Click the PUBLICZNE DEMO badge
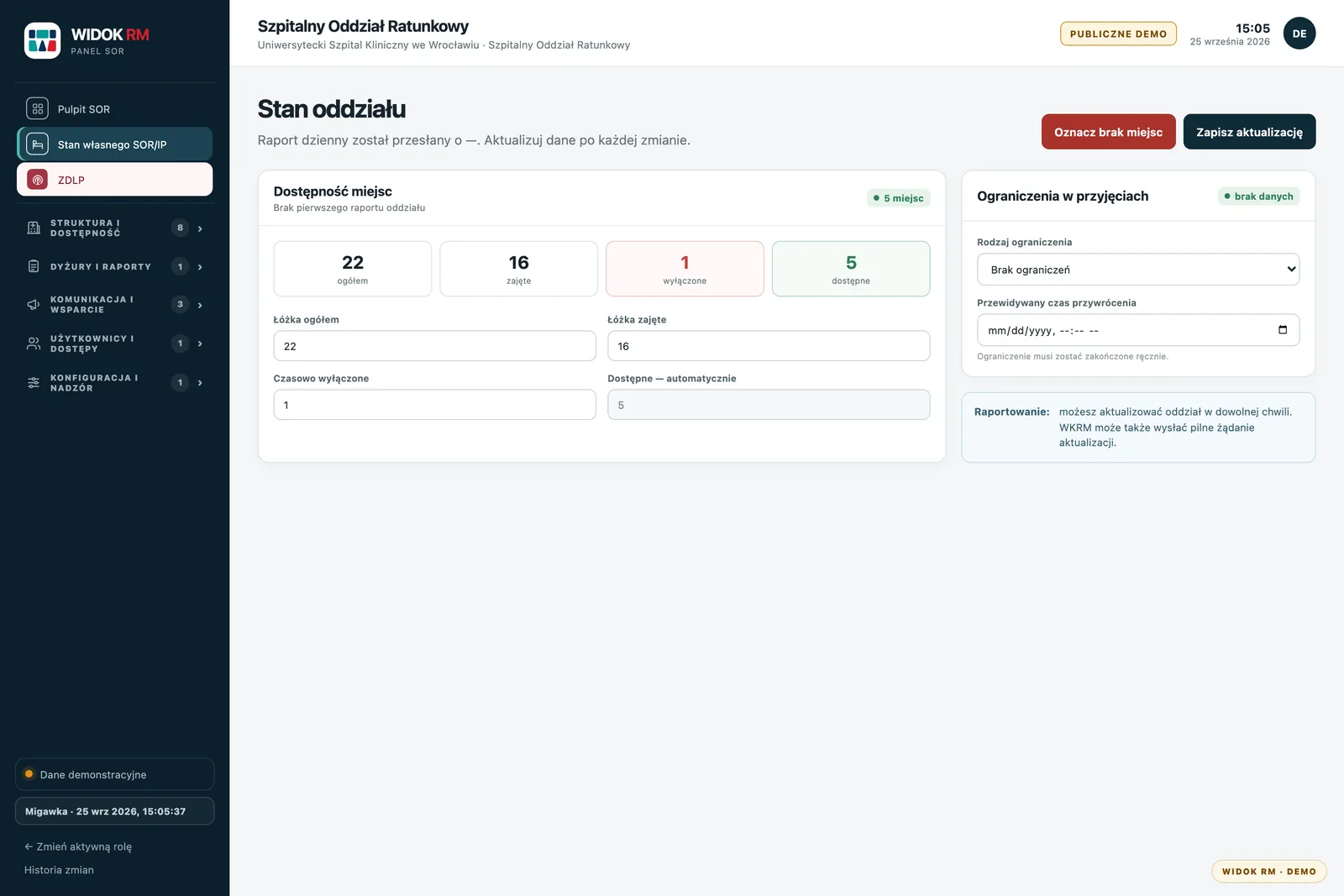Screen dimensions: 1344x896 tap(1118, 34)
